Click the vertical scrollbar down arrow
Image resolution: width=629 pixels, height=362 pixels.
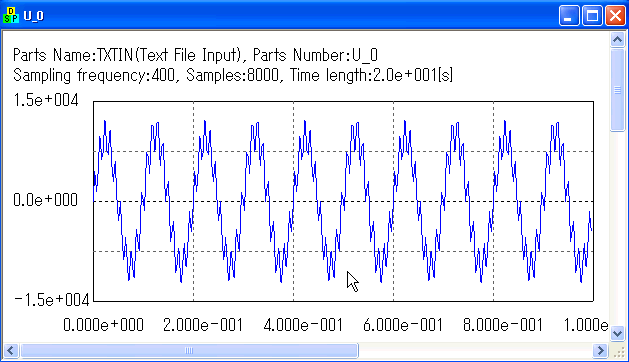coord(617,333)
